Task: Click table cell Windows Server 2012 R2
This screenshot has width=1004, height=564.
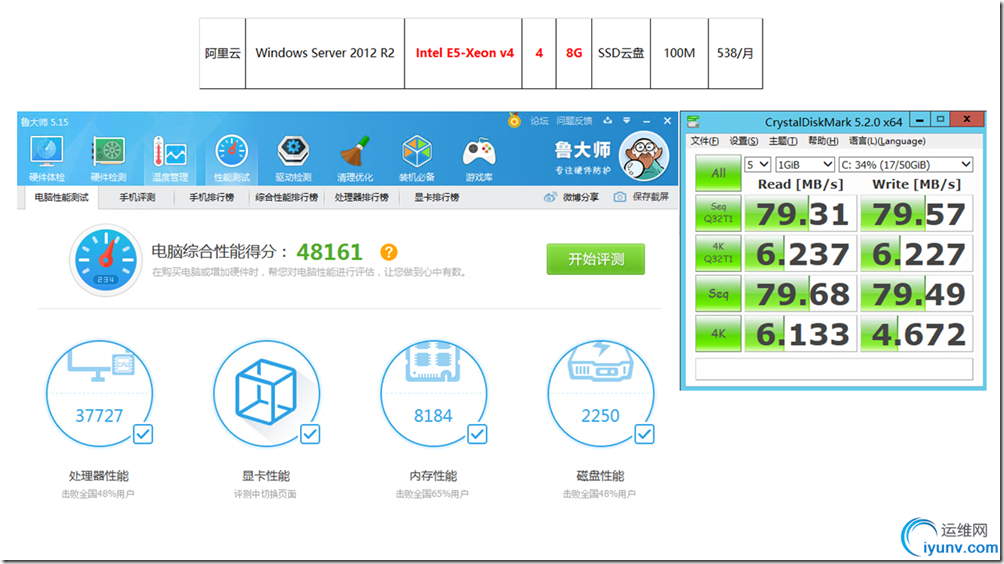Action: pos(325,53)
